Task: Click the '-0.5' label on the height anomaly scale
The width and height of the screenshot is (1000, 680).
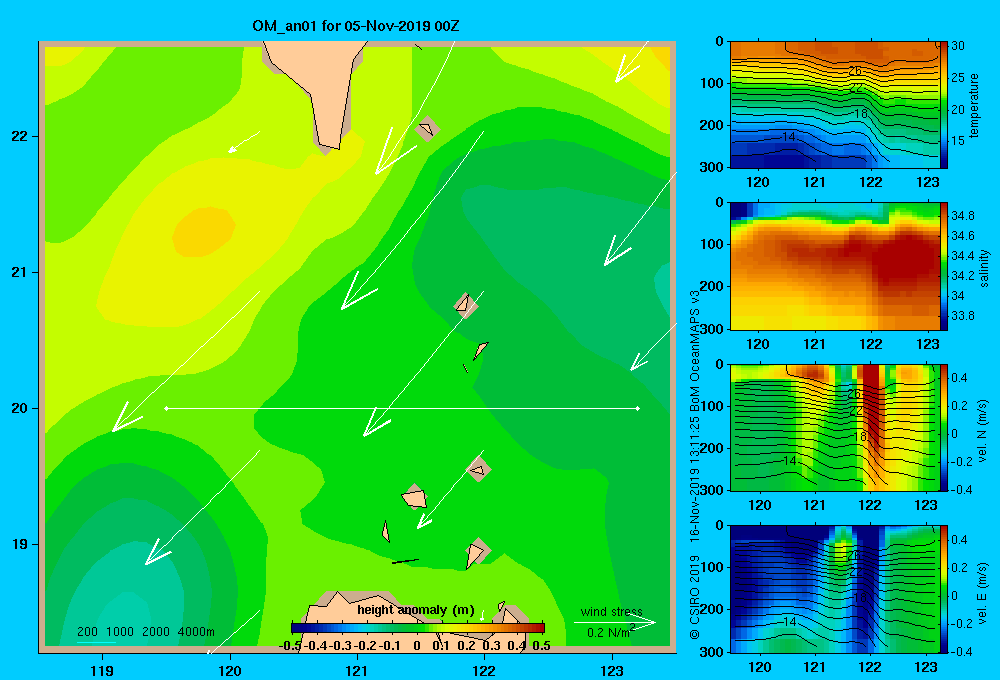Action: tap(290, 646)
